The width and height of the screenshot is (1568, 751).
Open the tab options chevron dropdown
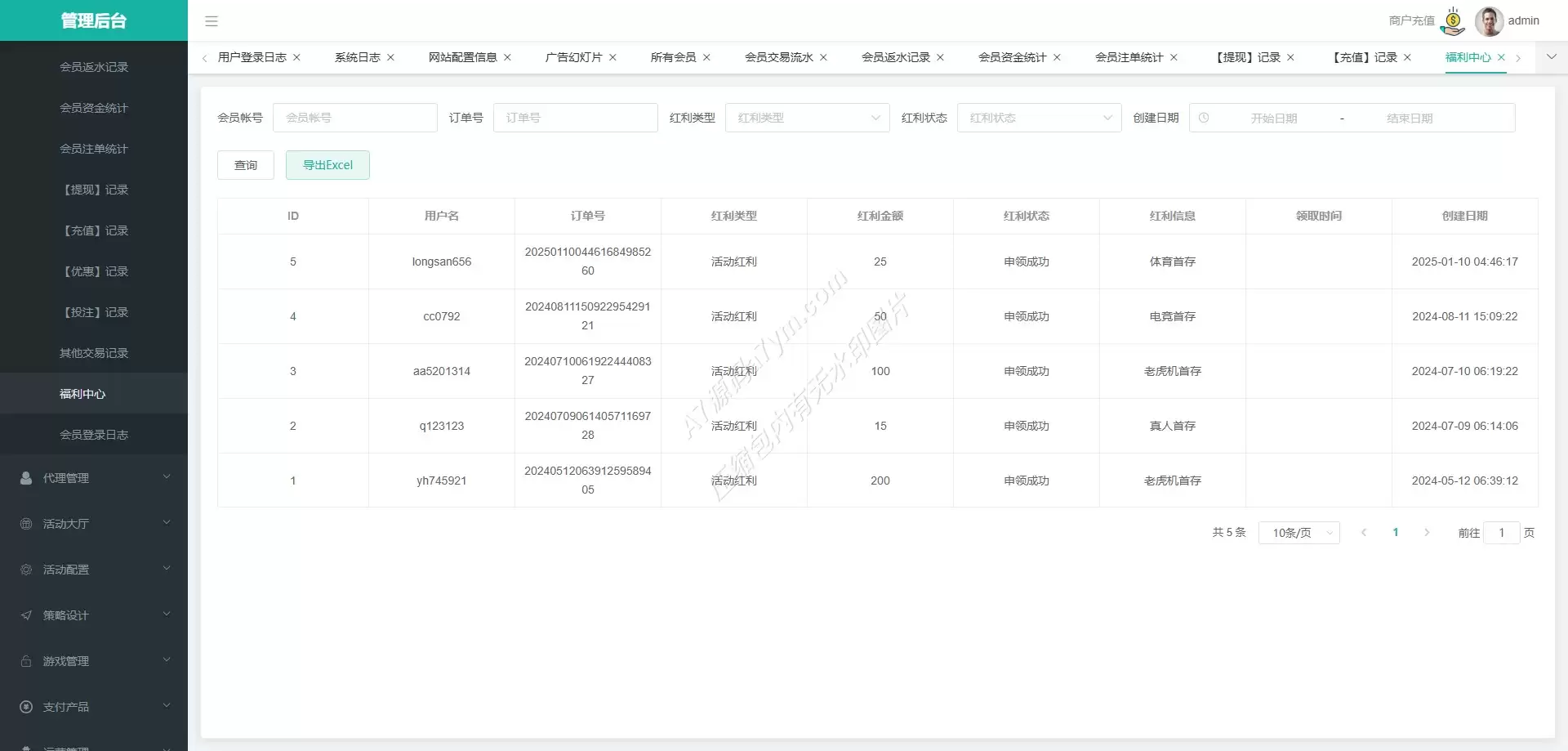[1552, 57]
